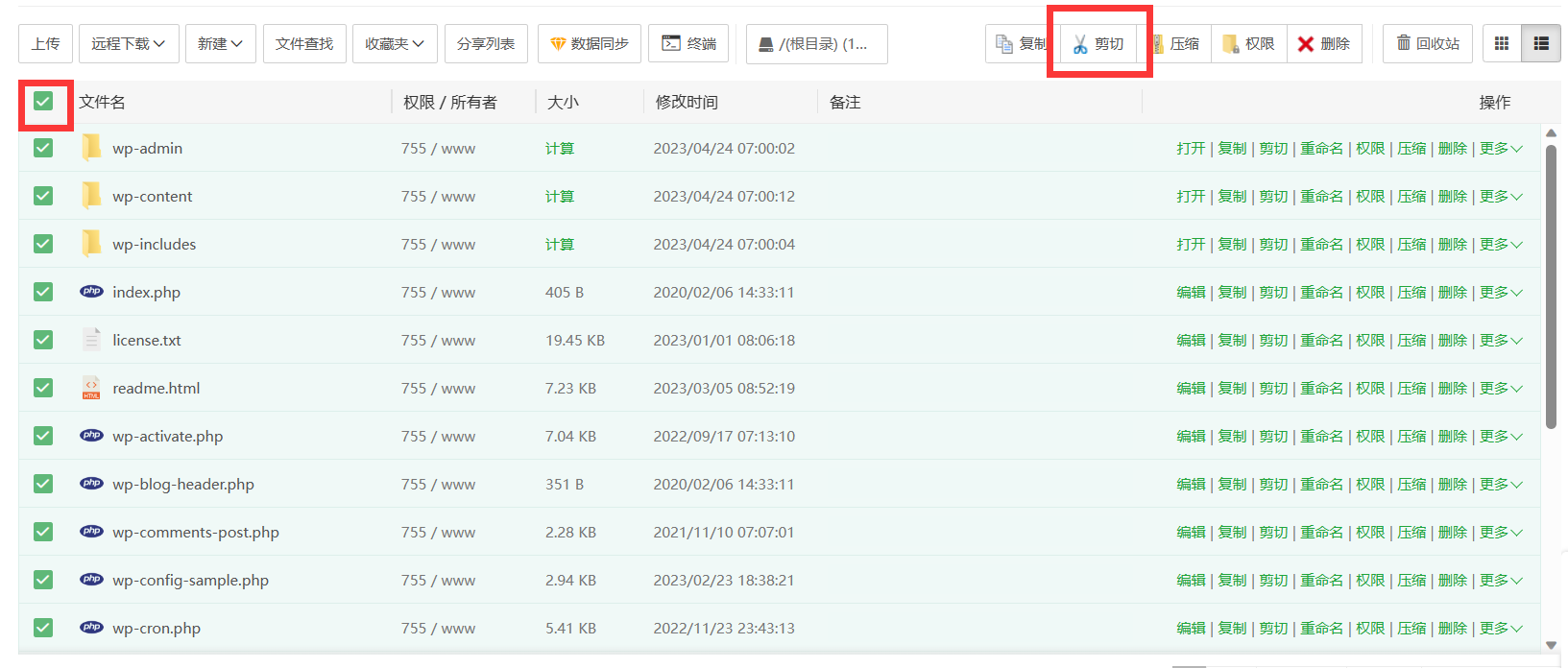Uncheck the select-all checkbox in header
The image size is (1568, 668).
click(43, 102)
